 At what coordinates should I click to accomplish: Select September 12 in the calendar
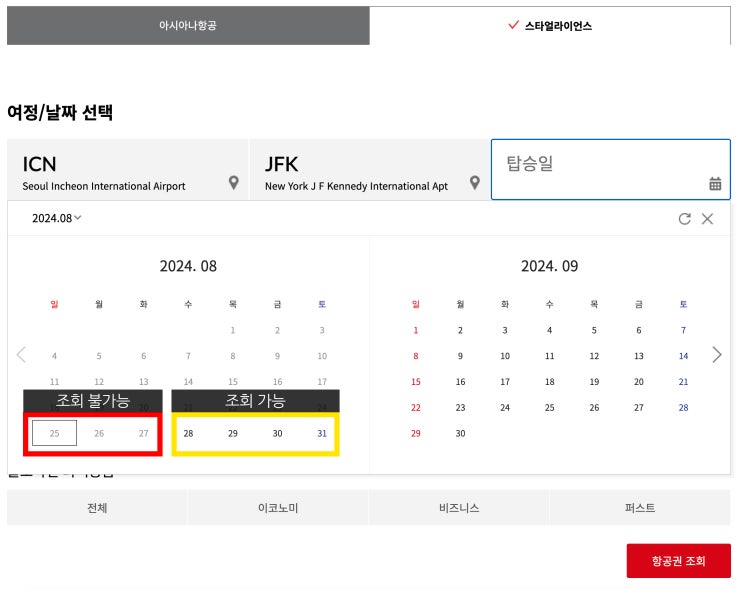pyautogui.click(x=594, y=356)
